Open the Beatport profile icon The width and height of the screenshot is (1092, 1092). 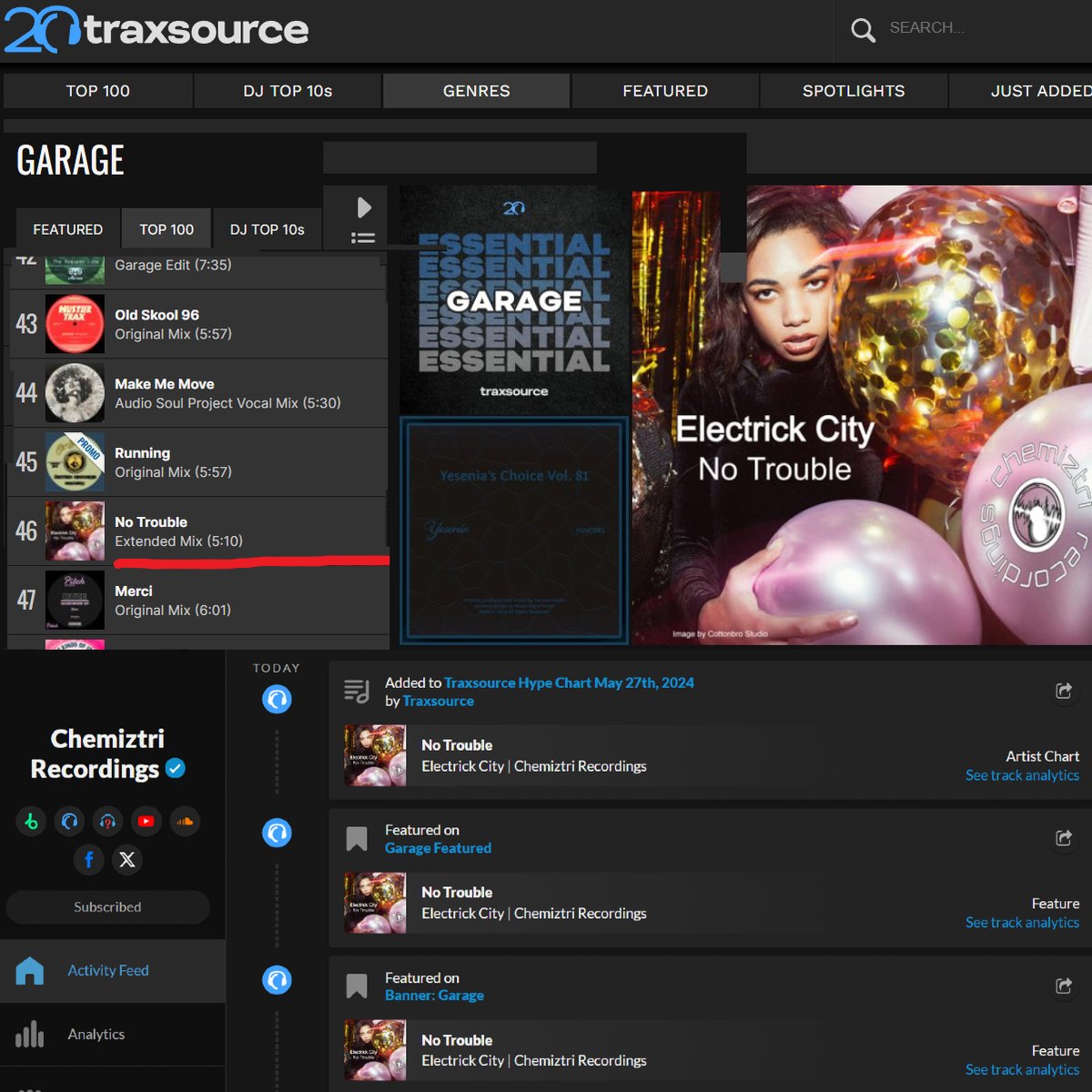tap(31, 822)
